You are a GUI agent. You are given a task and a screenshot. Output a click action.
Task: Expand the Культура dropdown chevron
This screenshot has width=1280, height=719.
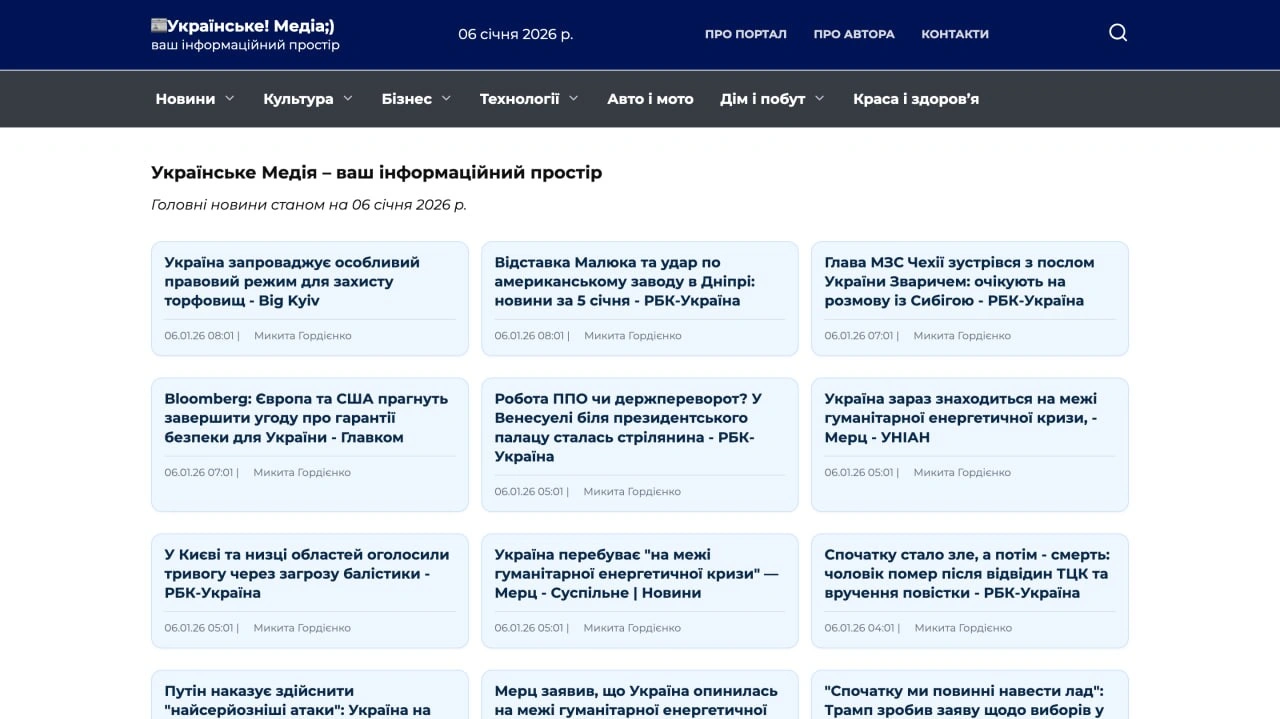tap(347, 98)
